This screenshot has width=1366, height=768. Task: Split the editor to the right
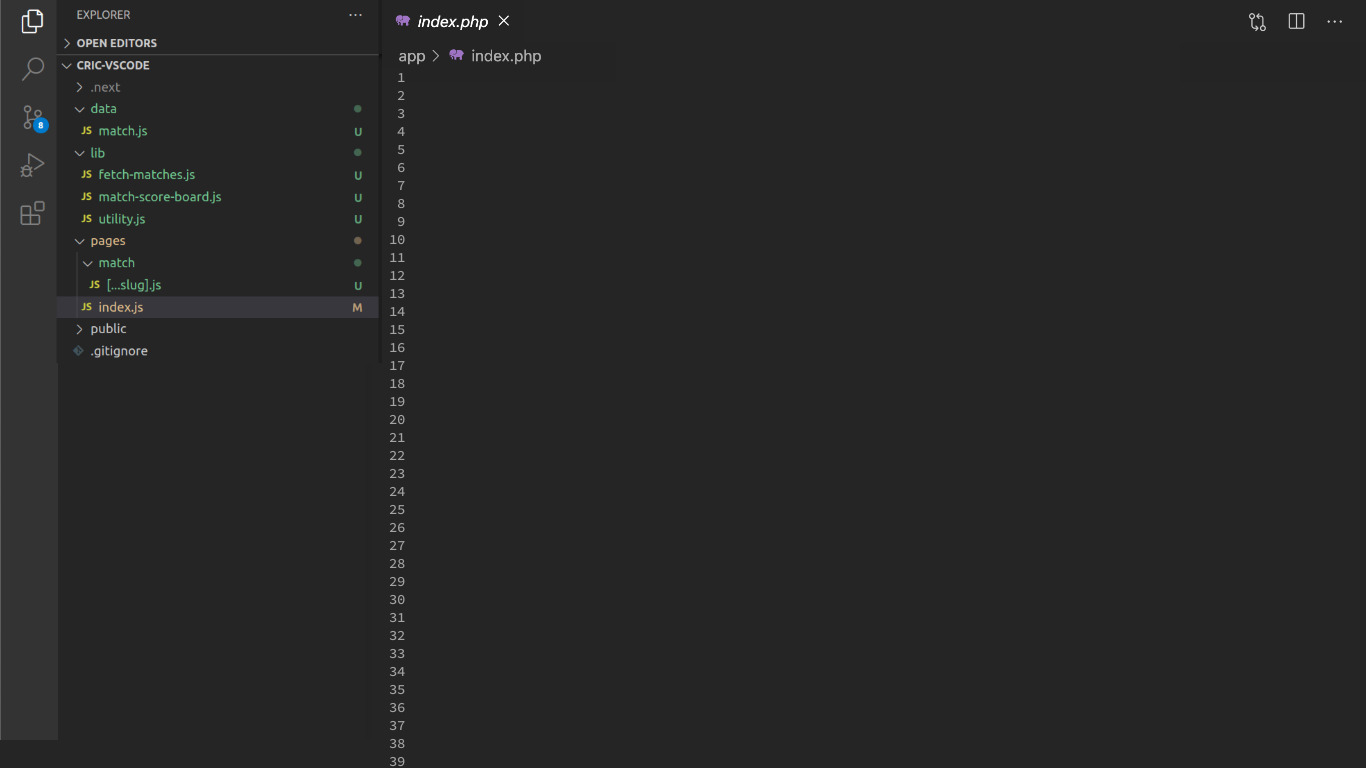coord(1297,21)
